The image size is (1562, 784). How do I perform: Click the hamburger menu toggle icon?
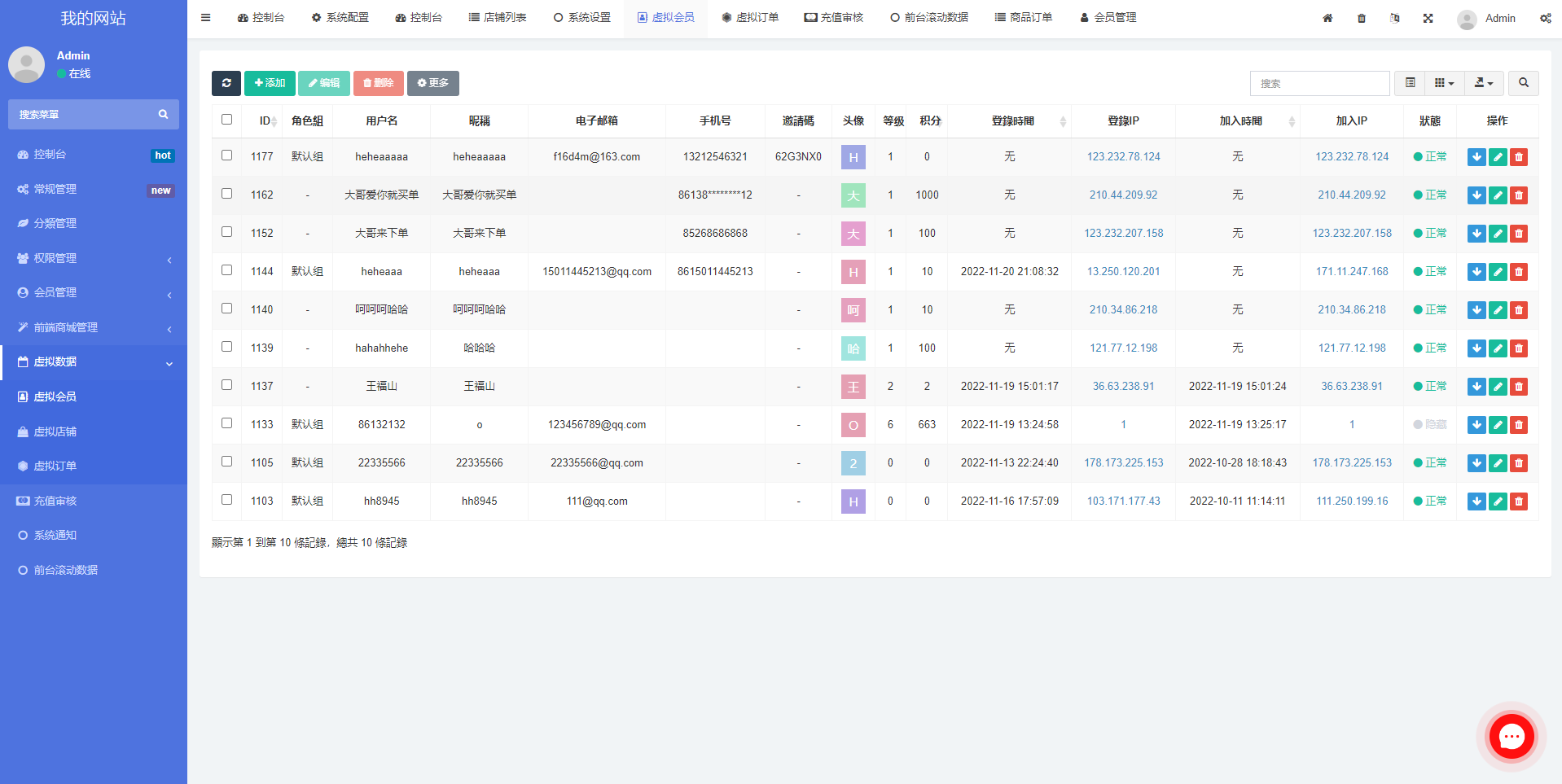pyautogui.click(x=206, y=18)
